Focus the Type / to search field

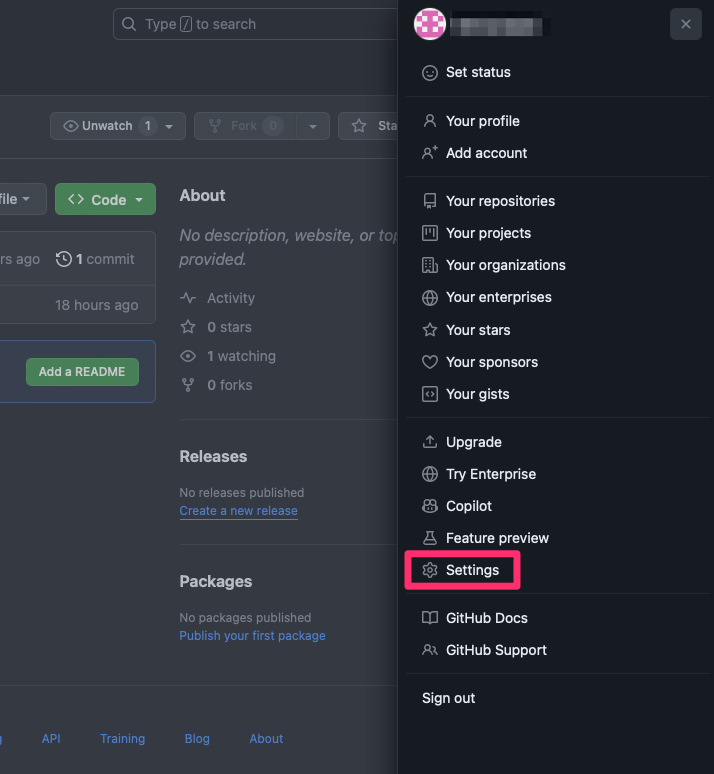(x=255, y=24)
